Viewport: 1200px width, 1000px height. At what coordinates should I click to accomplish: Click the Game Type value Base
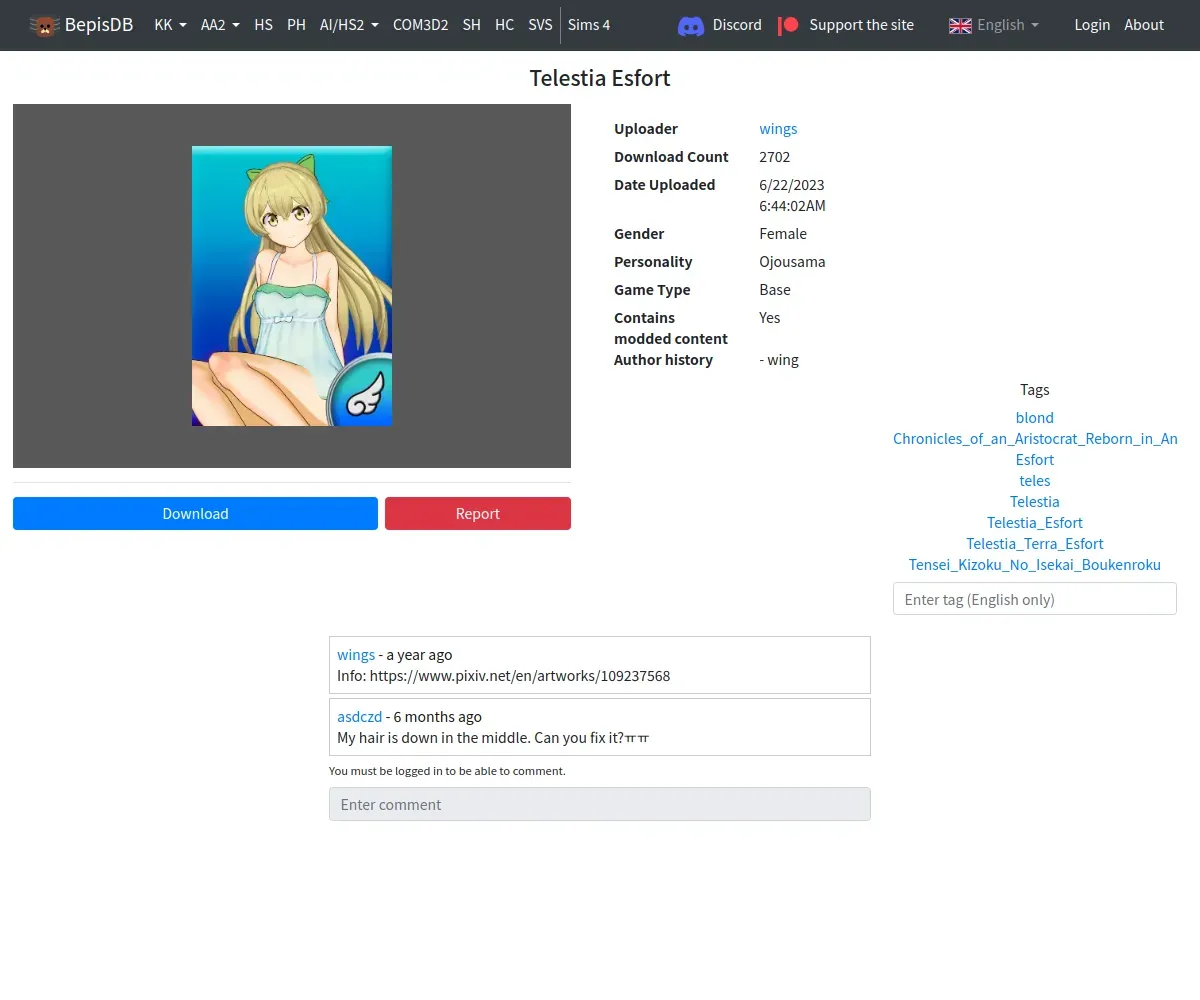pyautogui.click(x=775, y=290)
